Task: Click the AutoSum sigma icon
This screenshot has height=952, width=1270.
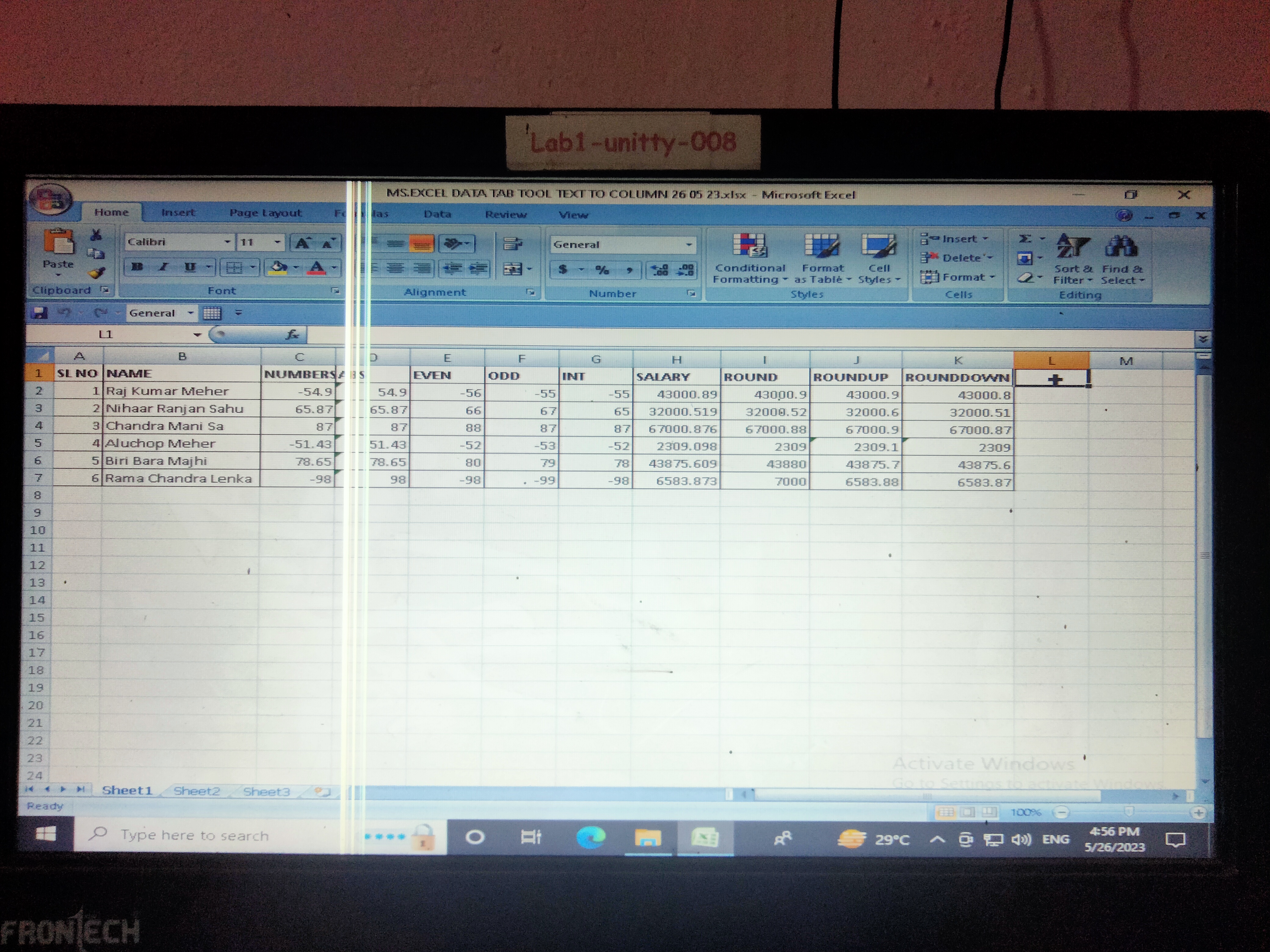Action: coord(1025,239)
